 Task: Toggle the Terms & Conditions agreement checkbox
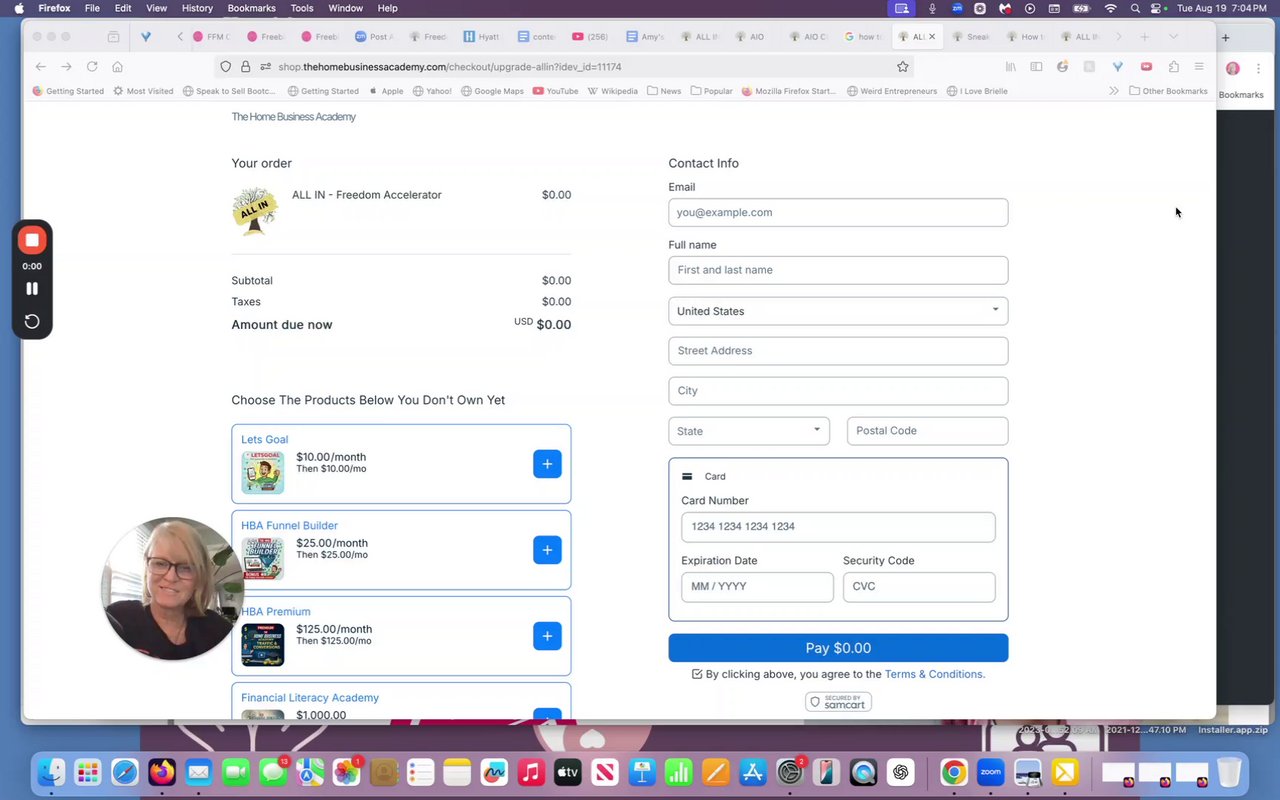697,674
